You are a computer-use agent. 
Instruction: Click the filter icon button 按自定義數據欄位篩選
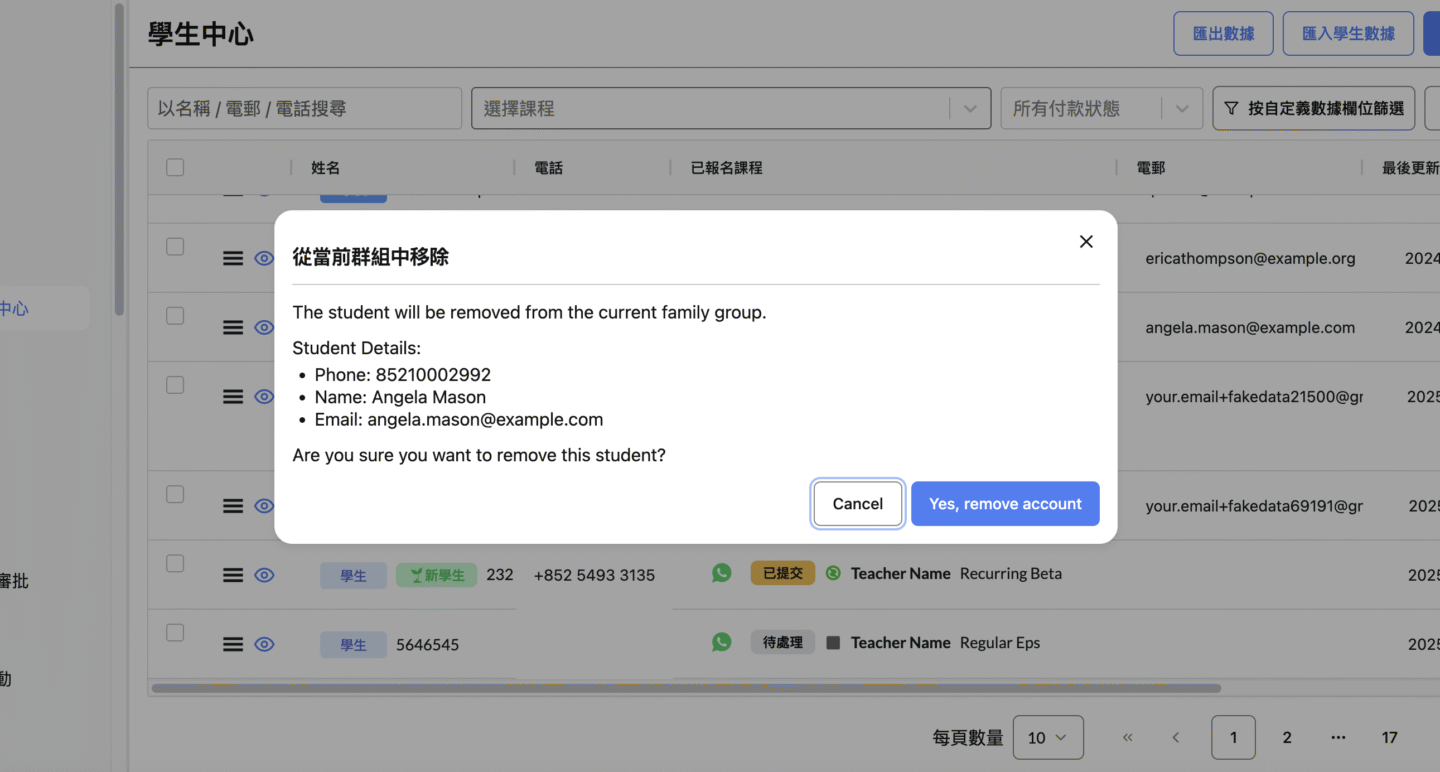1313,108
